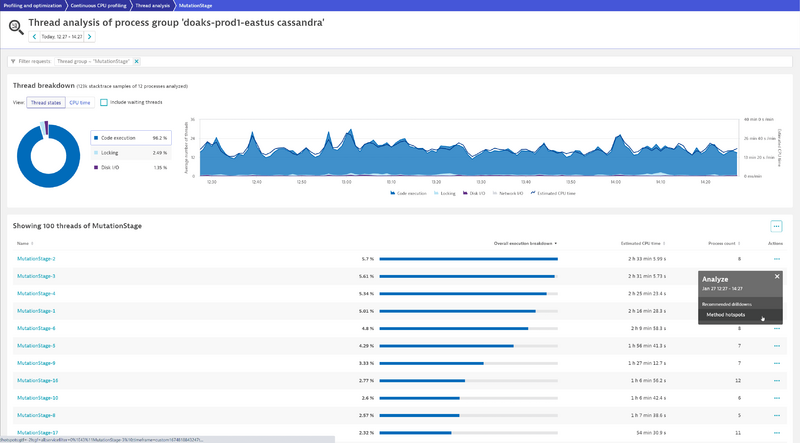The height and width of the screenshot is (443, 800).
Task: Remove the MutationStage thread group filter
Action: tap(138, 61)
